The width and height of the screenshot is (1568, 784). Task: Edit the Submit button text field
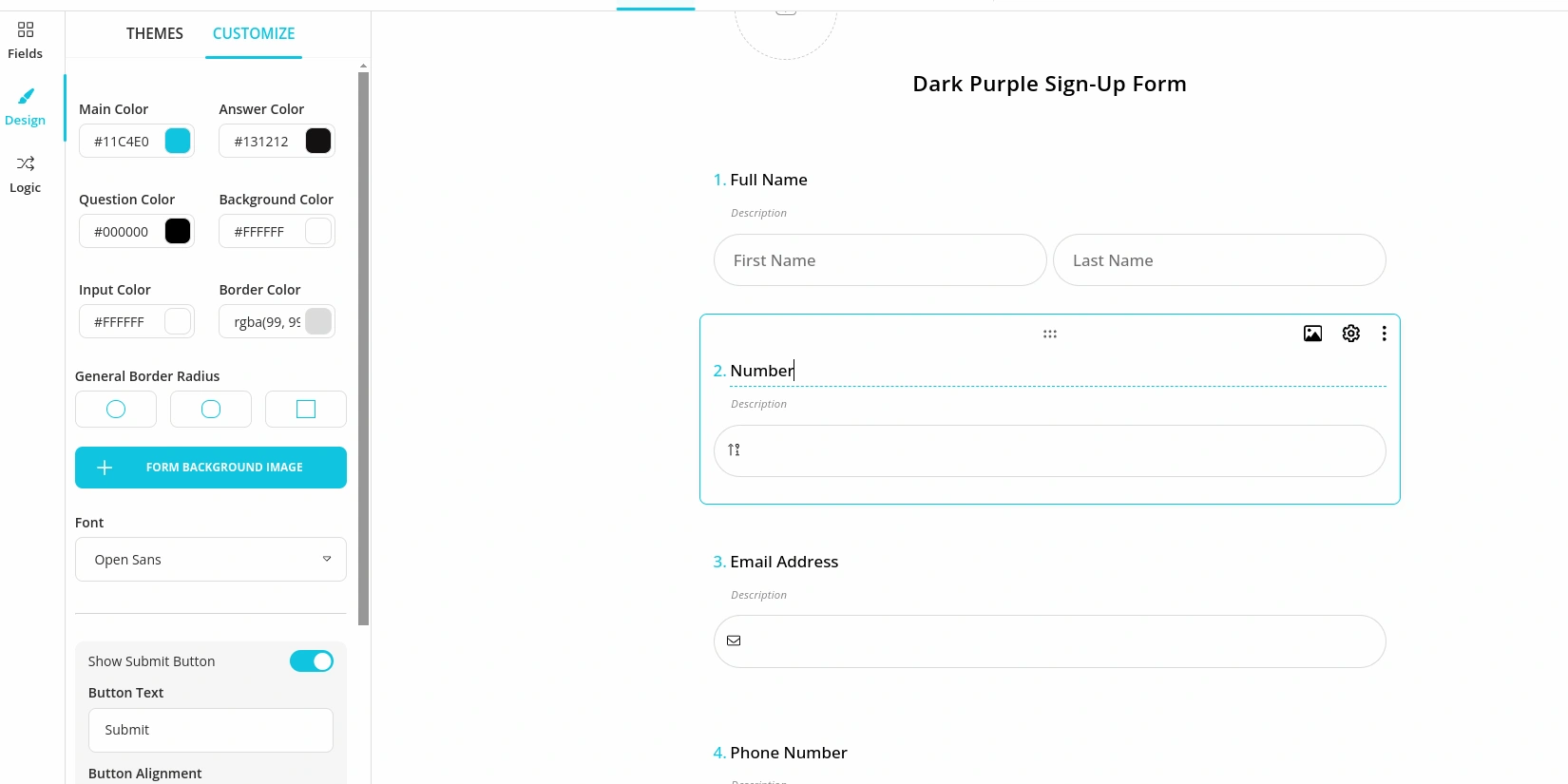point(210,730)
